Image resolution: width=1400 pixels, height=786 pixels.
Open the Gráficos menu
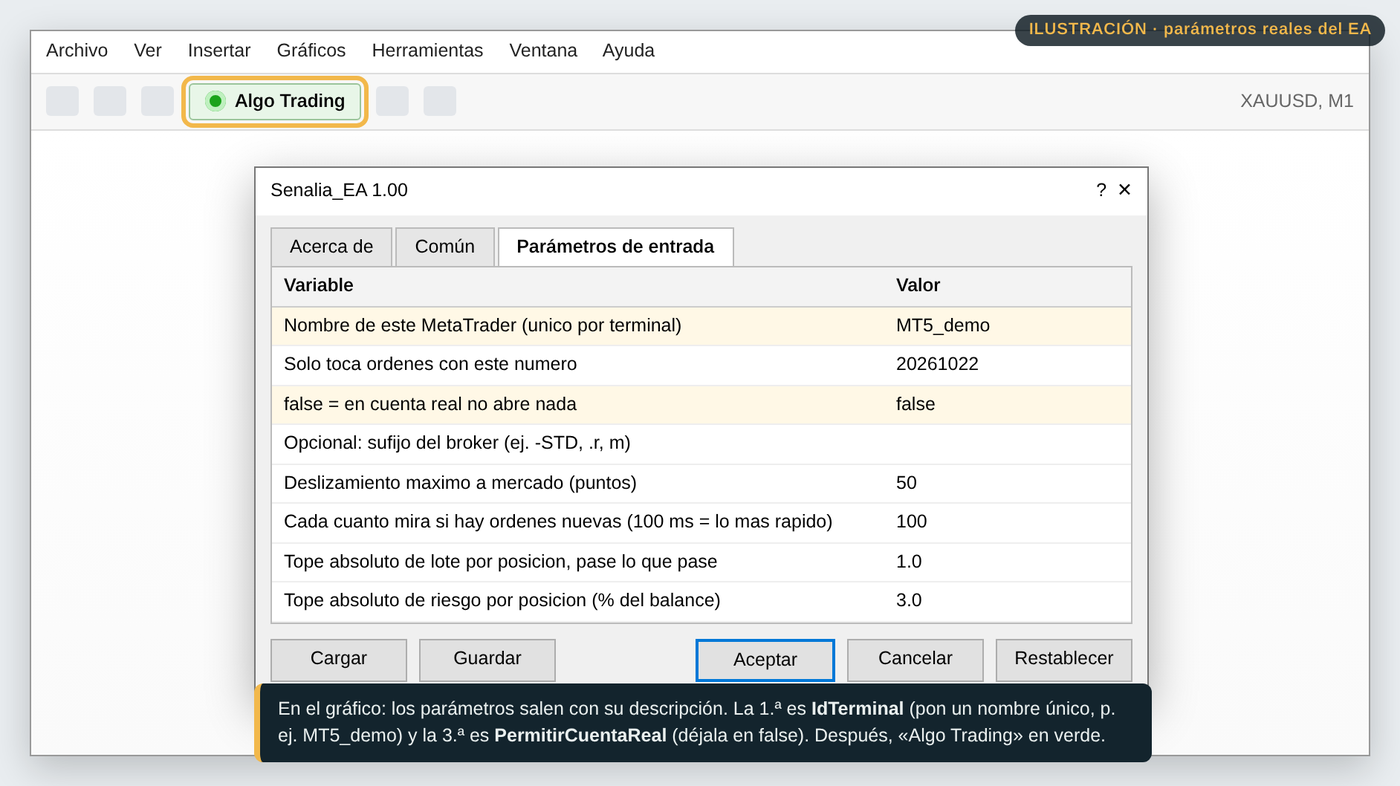pos(311,50)
